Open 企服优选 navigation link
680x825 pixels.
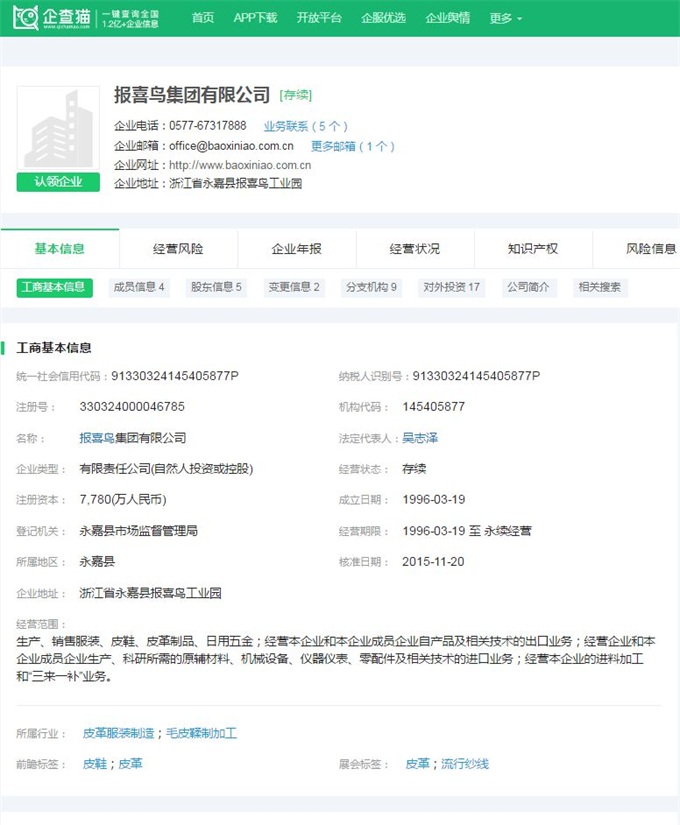point(383,18)
